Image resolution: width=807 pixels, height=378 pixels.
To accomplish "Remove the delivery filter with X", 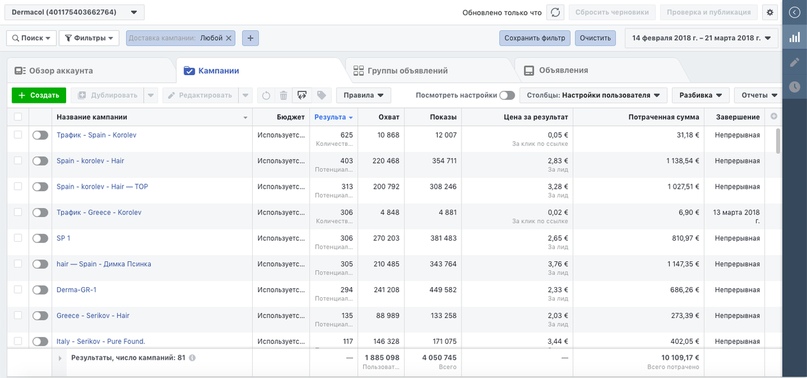I will pyautogui.click(x=229, y=38).
